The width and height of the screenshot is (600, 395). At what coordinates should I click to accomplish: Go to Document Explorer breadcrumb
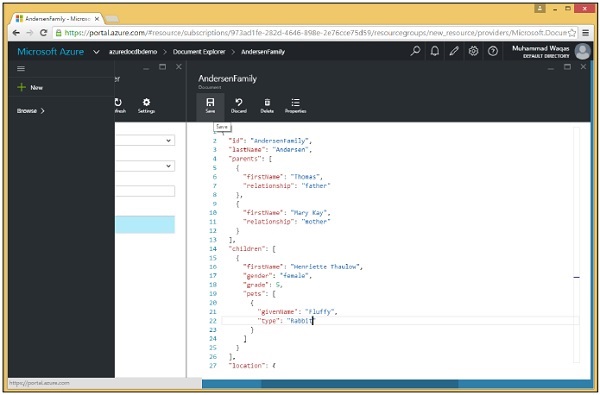point(199,52)
